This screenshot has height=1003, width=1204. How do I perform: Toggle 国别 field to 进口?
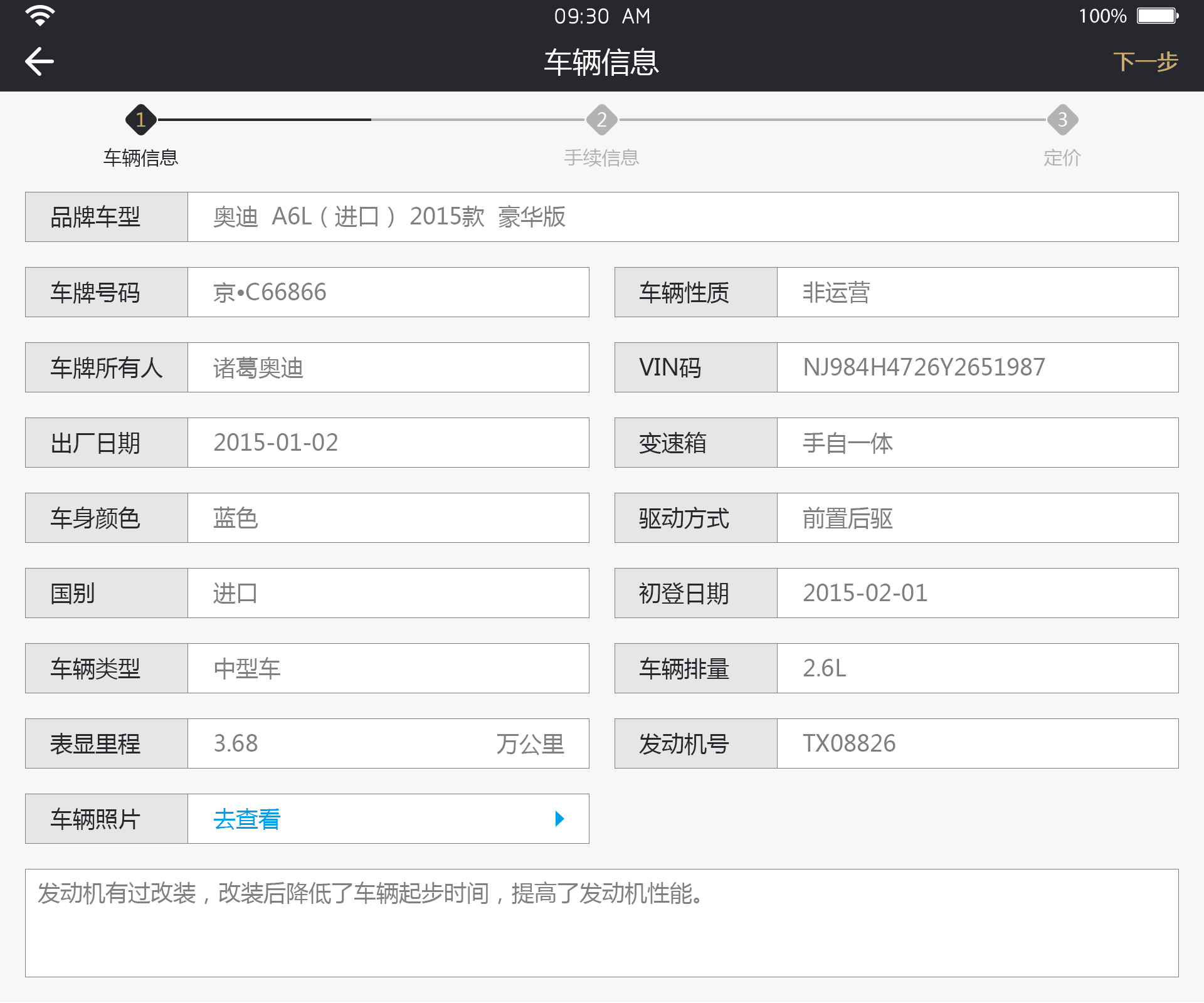coord(388,592)
